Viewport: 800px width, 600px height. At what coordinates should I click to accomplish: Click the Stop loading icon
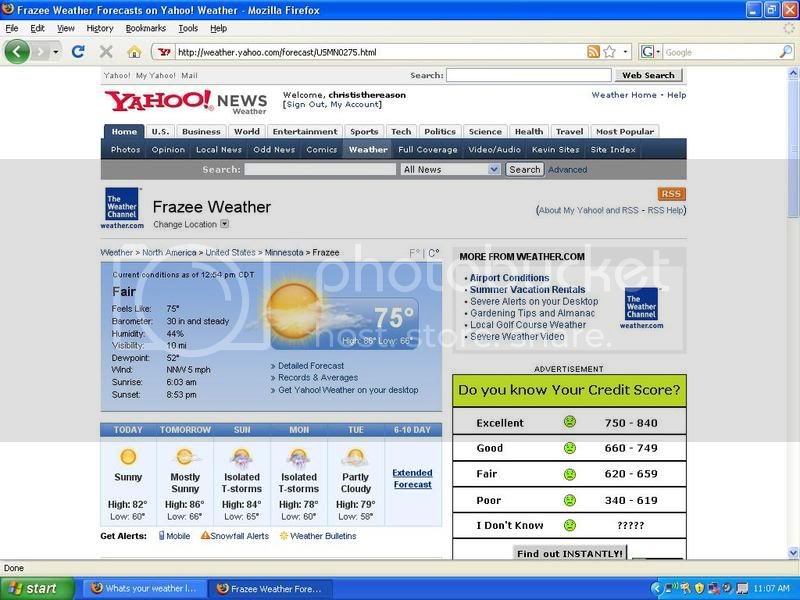pos(106,52)
